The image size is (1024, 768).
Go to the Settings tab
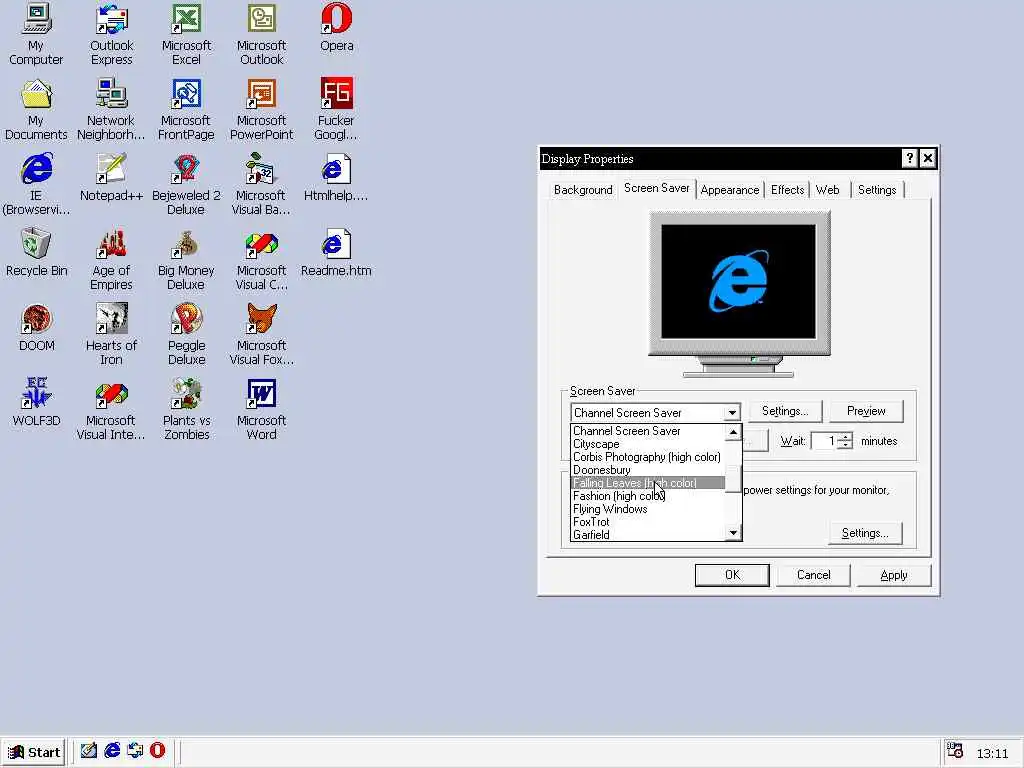876,190
